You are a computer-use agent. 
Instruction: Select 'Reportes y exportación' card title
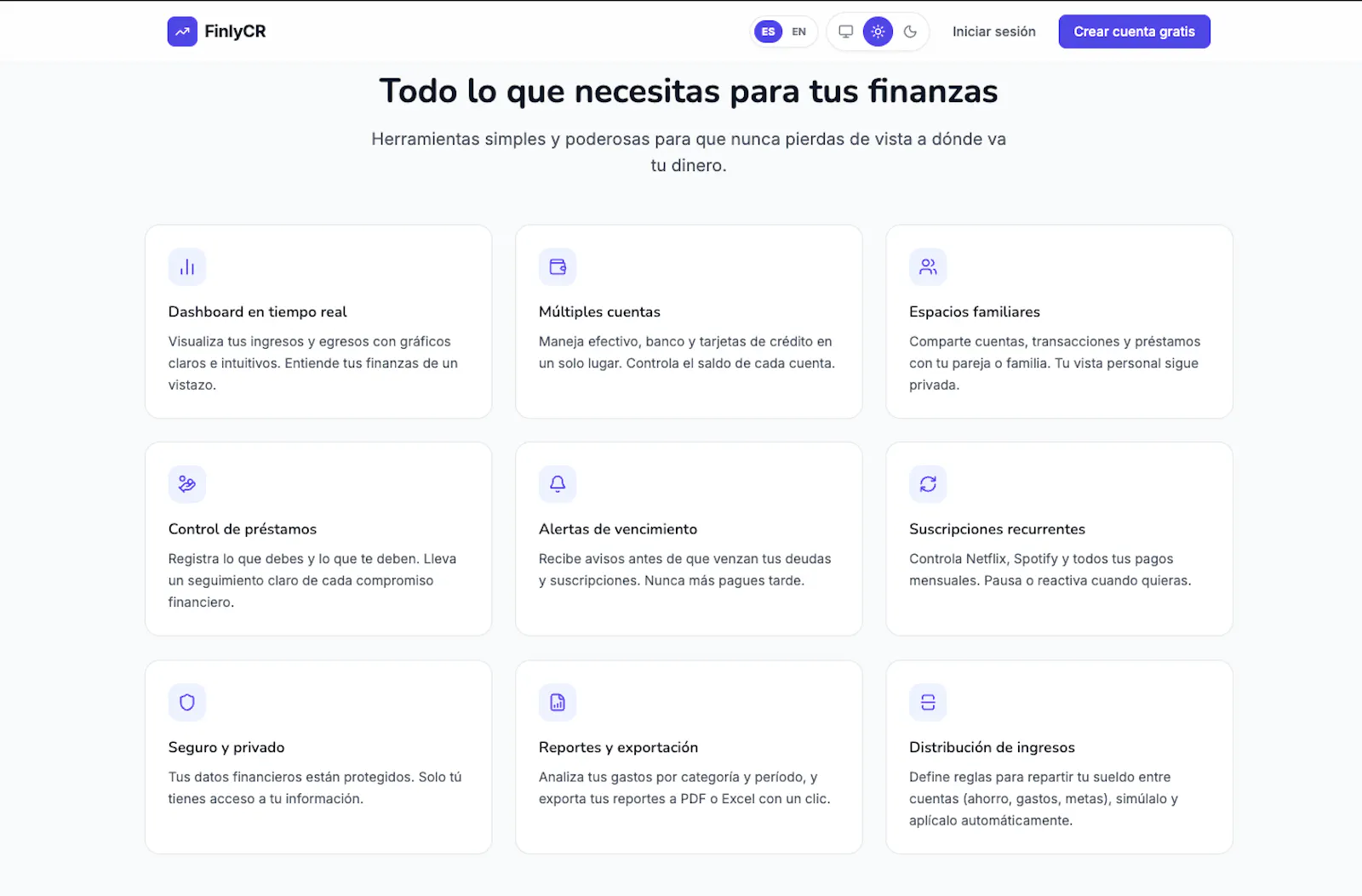[618, 747]
